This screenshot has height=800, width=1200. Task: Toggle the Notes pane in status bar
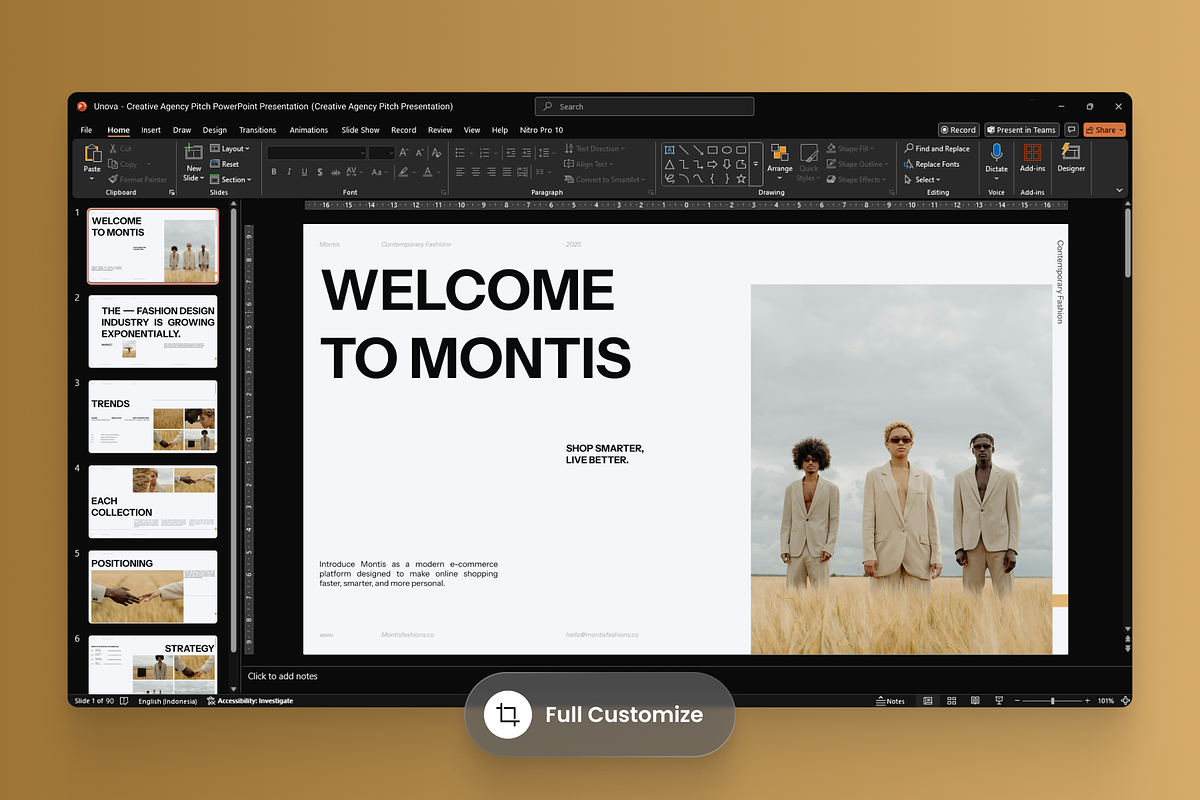pos(890,701)
